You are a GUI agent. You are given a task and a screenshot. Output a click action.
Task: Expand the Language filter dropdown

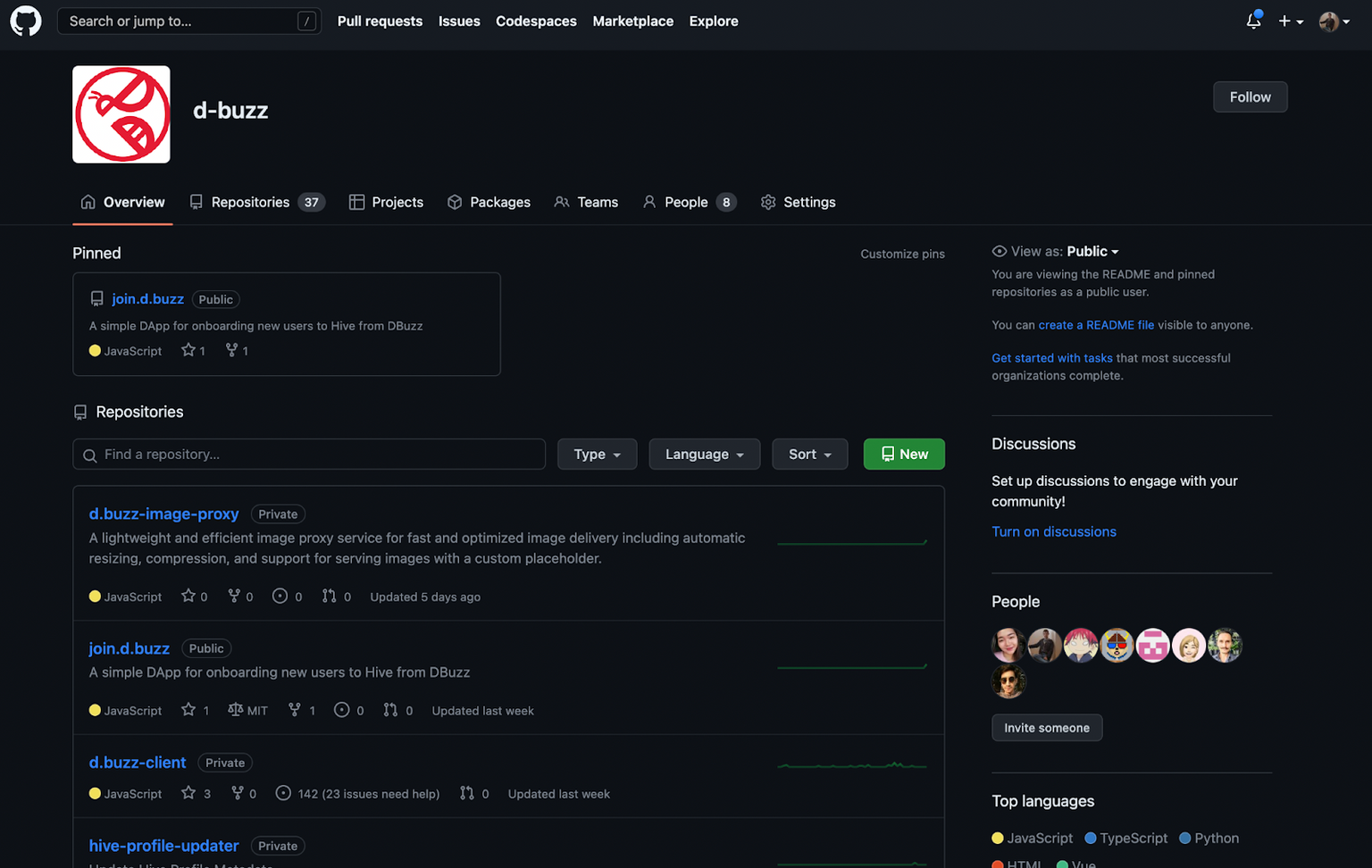coord(704,455)
